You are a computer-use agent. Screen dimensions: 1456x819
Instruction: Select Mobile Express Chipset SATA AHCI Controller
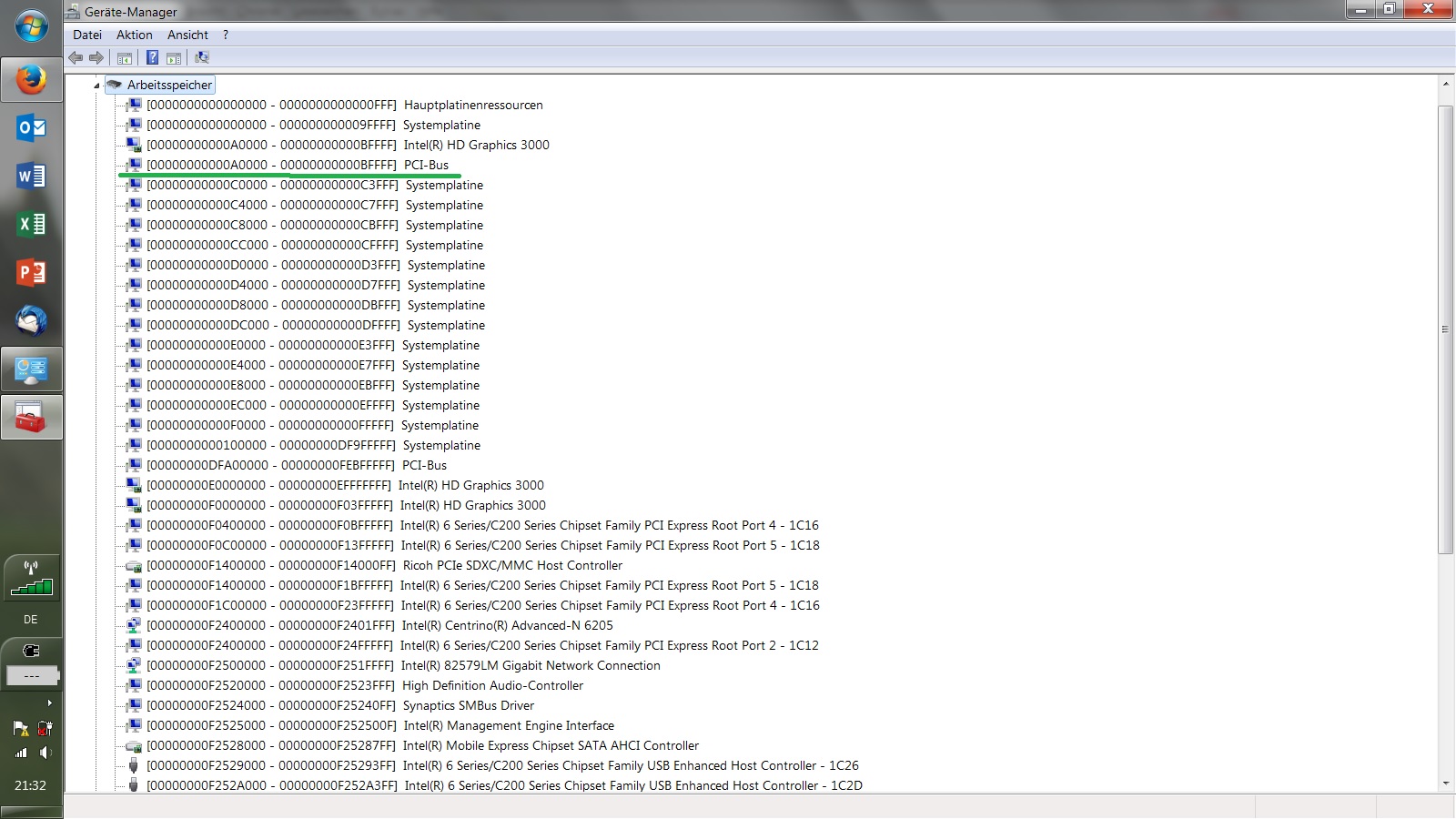pos(423,745)
